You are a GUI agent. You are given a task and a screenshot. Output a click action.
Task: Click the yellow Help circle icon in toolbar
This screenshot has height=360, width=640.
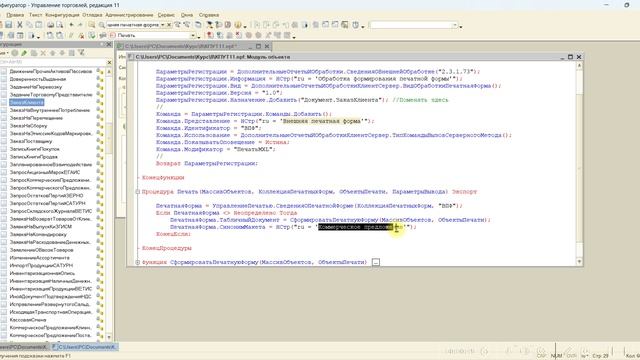click(x=238, y=25)
